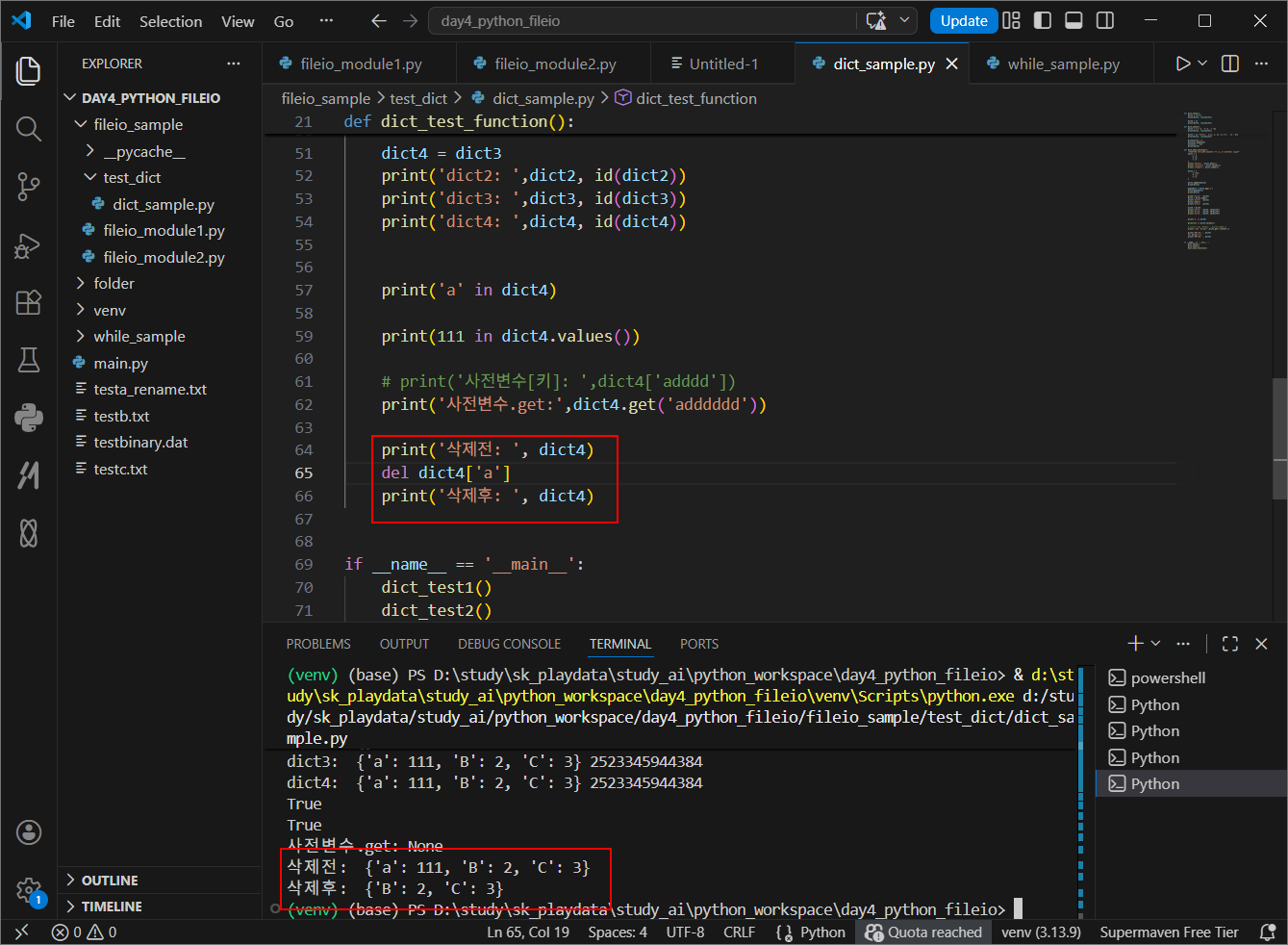Run the Python file with play icon
1288x945 pixels.
tap(1182, 64)
